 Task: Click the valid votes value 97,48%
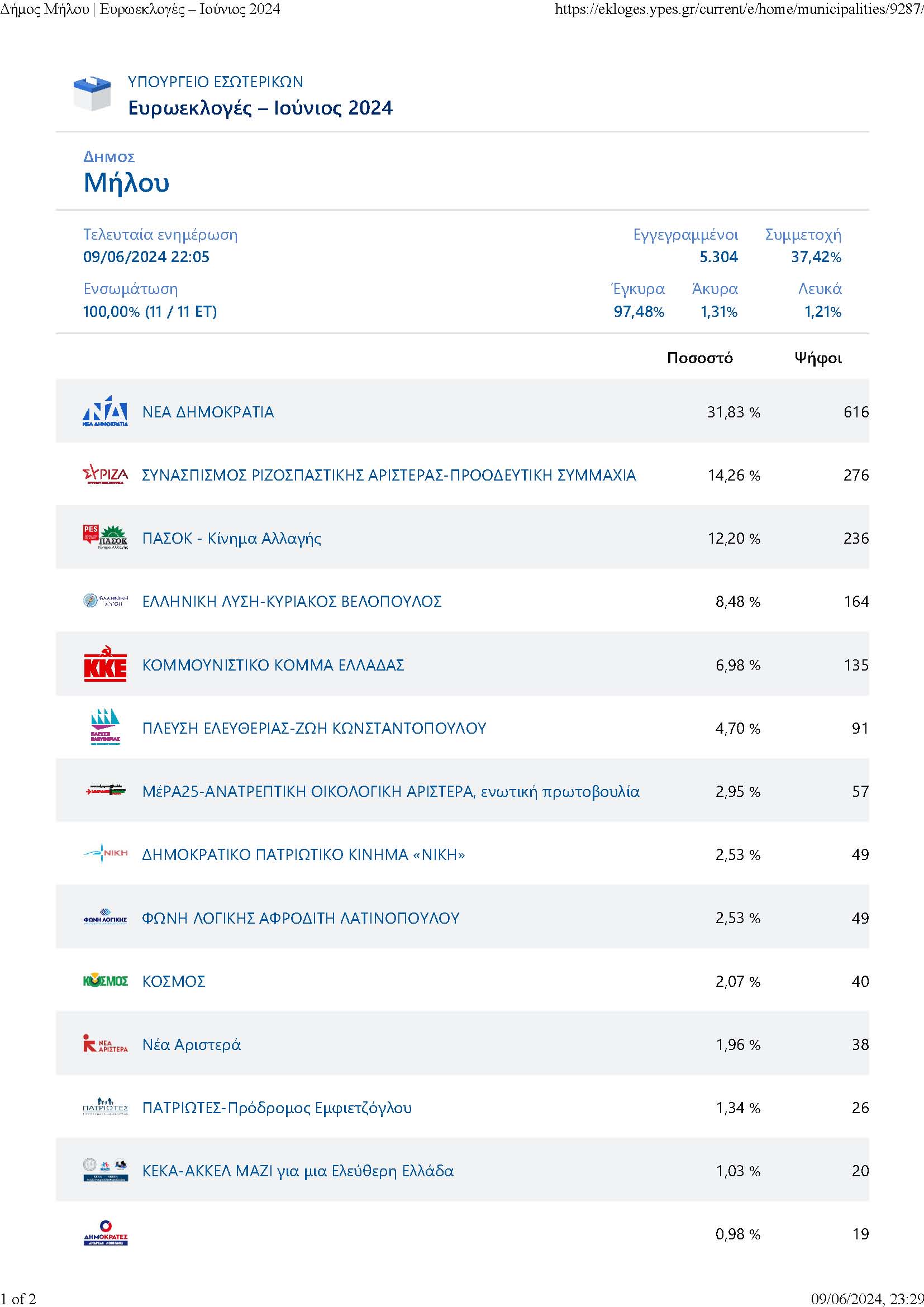(x=639, y=312)
